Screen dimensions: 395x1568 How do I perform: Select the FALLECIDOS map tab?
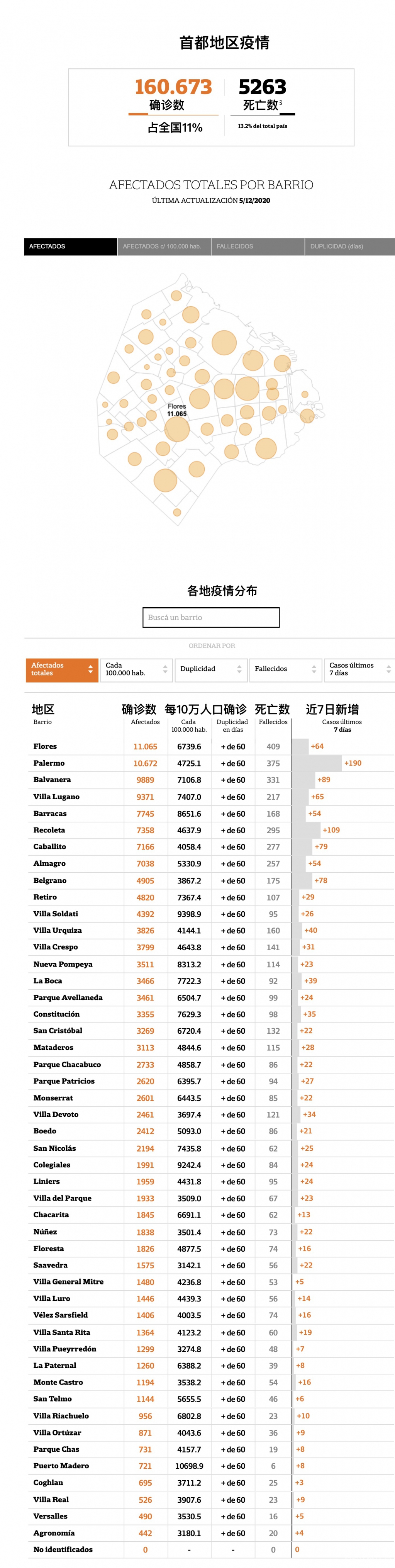(x=258, y=246)
